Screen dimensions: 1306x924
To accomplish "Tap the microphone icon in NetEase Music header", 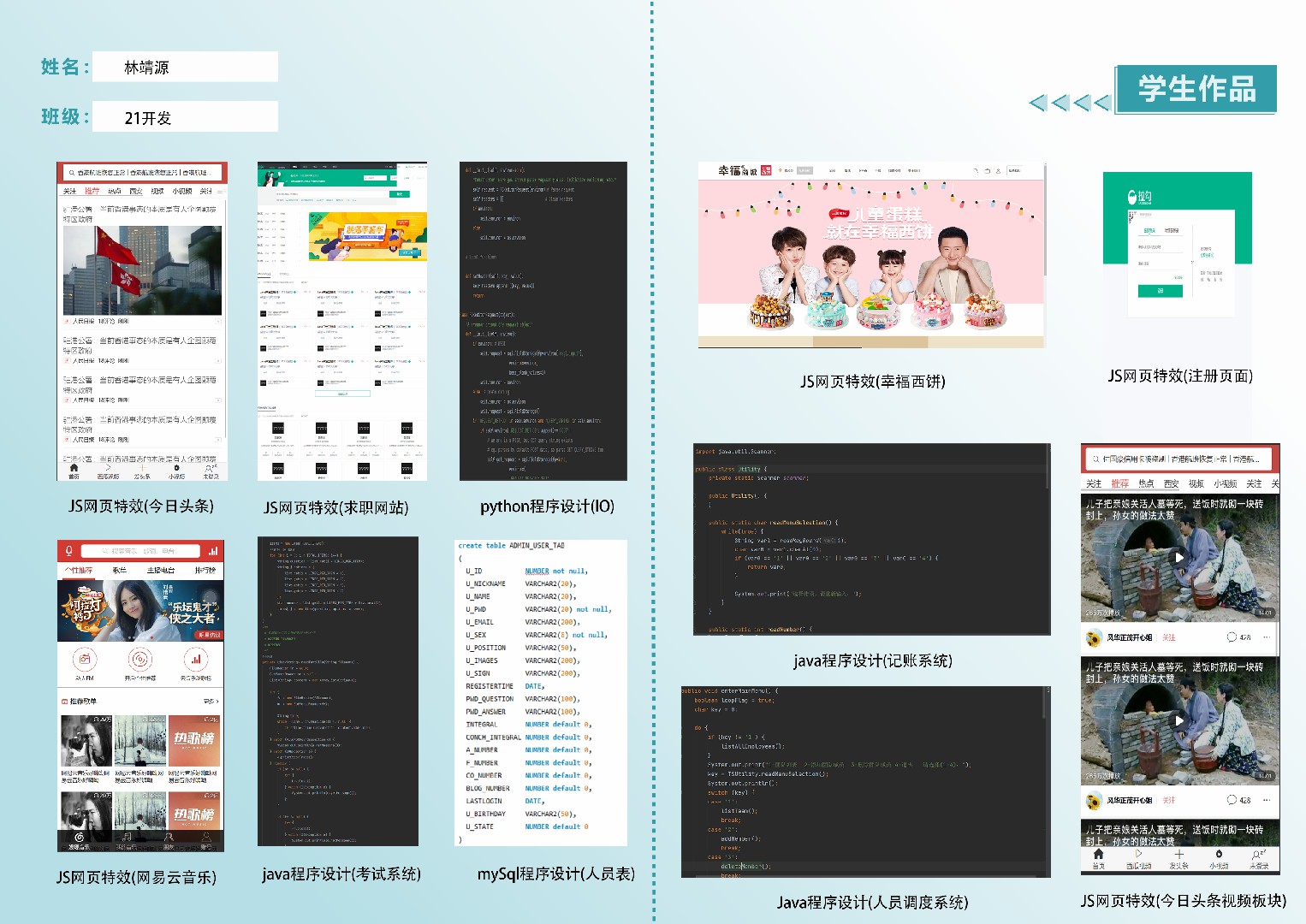I will (x=69, y=551).
